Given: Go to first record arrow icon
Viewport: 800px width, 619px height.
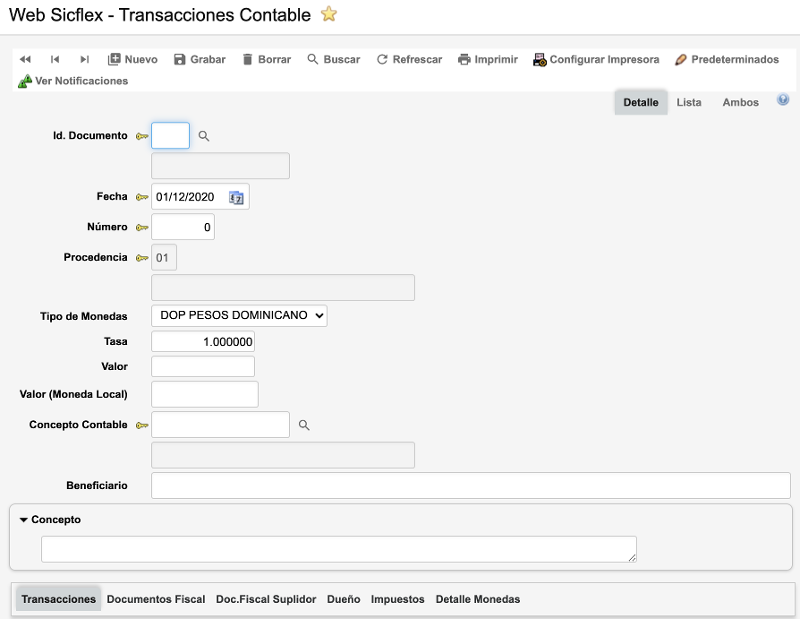Looking at the screenshot, I should coord(25,60).
